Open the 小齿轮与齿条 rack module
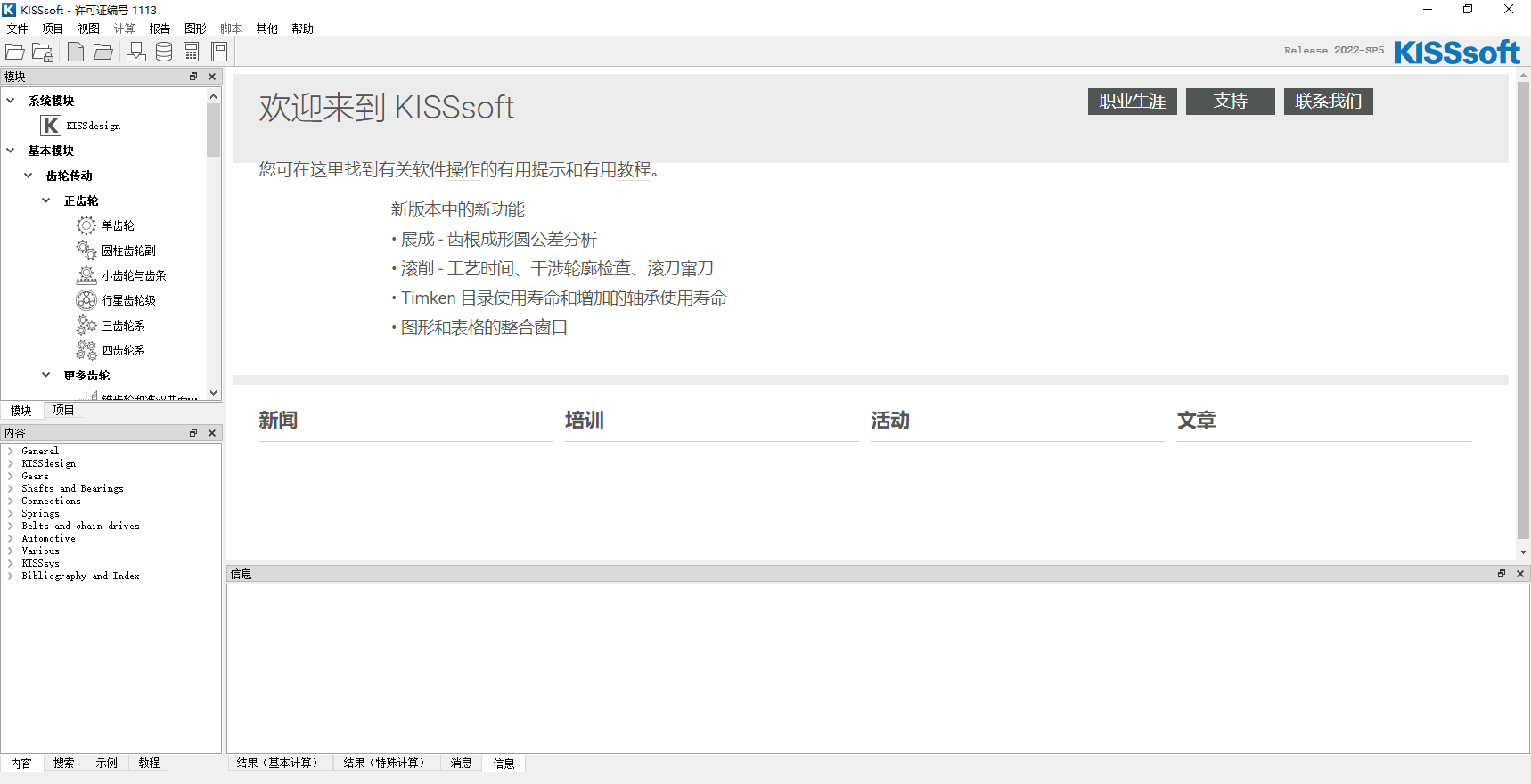The height and width of the screenshot is (784, 1531). coord(134,275)
